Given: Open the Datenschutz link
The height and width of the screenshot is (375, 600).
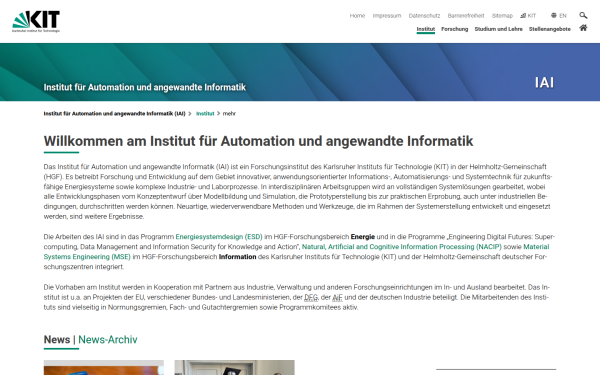Looking at the screenshot, I should pos(424,16).
